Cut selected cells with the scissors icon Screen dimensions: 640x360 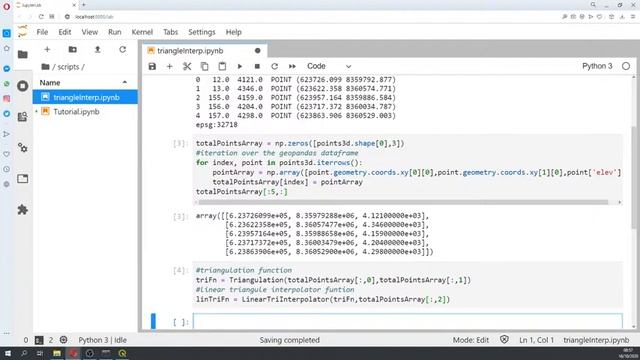point(187,66)
